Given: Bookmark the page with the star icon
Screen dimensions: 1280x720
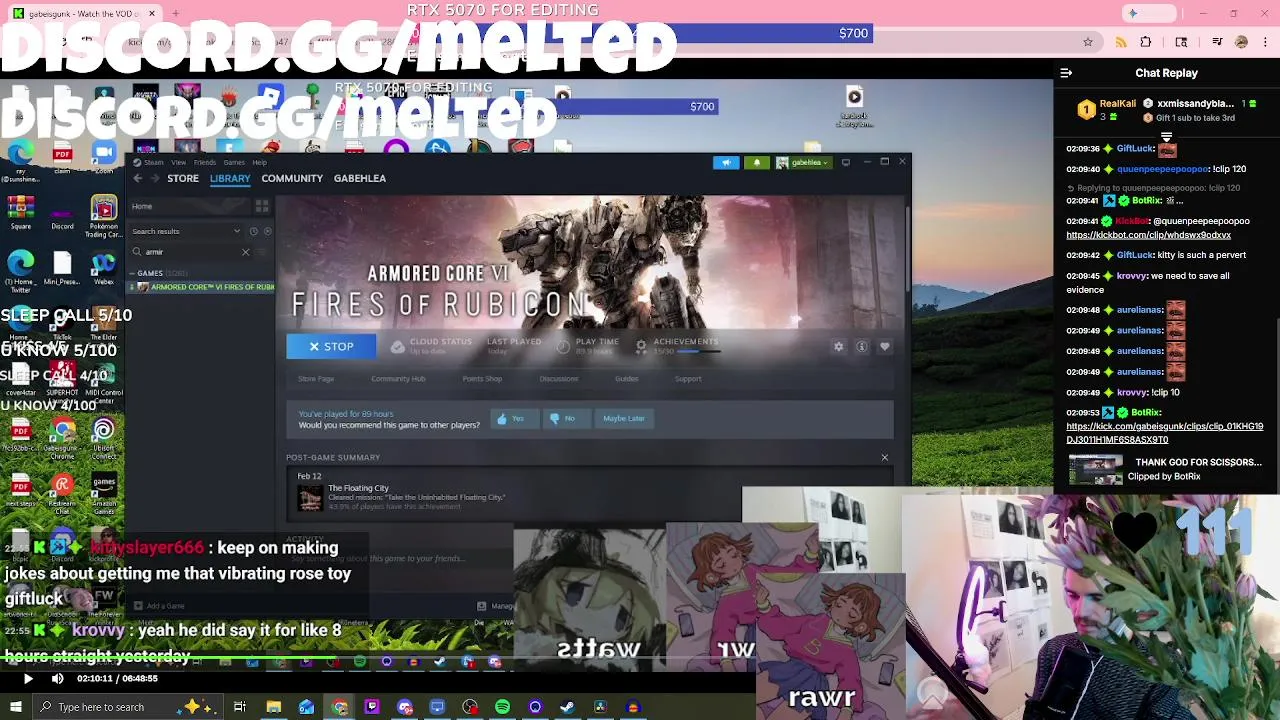Looking at the screenshot, I should coord(1088,42).
